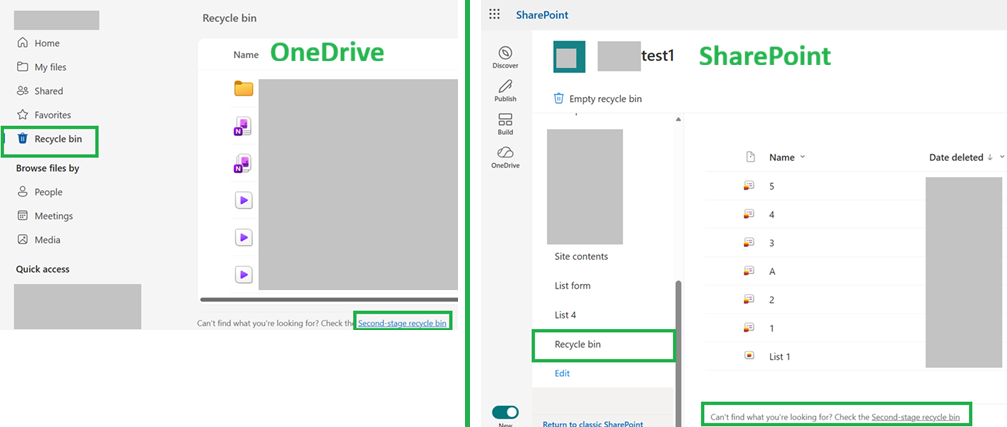Image resolution: width=1007 pixels, height=427 pixels.
Task: Open OneDrive from the SharePoint app bar
Action: point(505,157)
